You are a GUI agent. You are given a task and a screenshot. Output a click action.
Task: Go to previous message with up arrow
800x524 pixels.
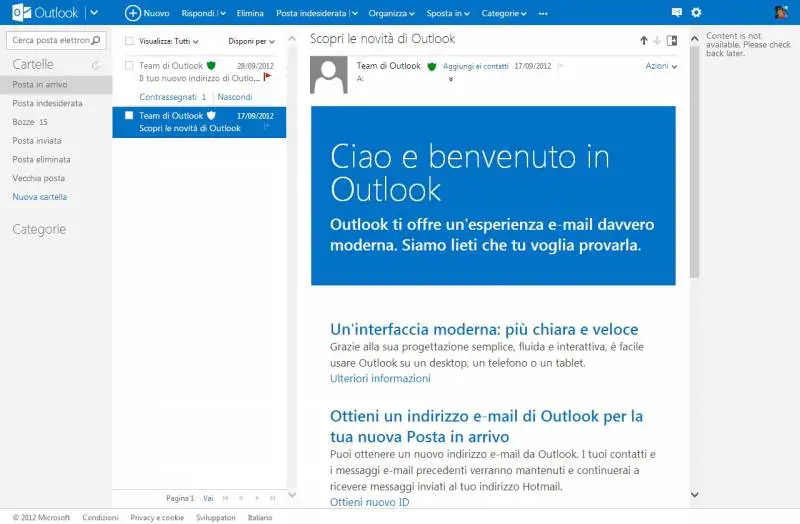(644, 40)
